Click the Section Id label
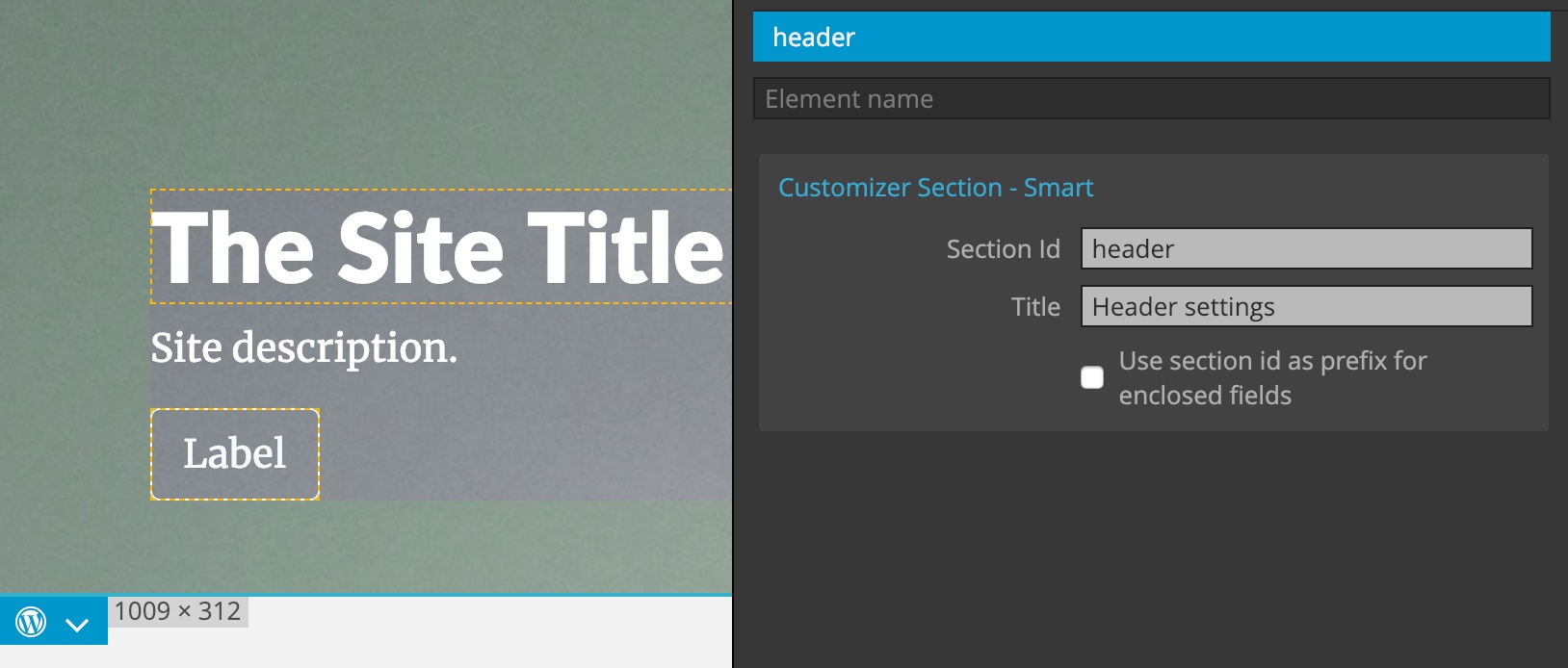 pos(1003,249)
